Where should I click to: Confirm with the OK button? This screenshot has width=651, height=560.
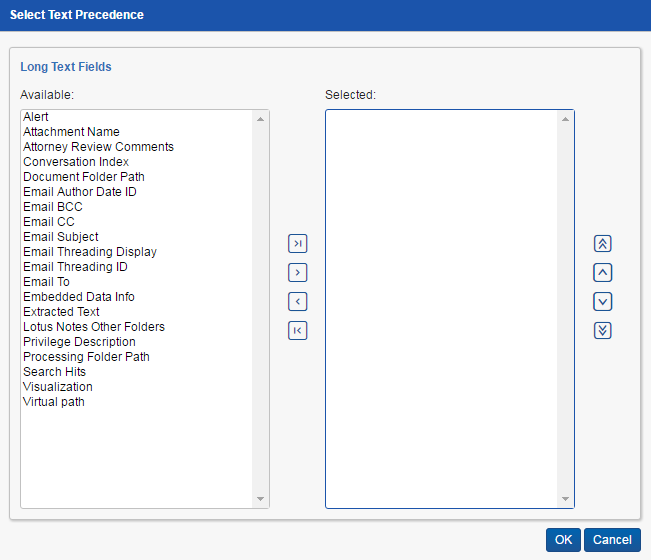(563, 540)
